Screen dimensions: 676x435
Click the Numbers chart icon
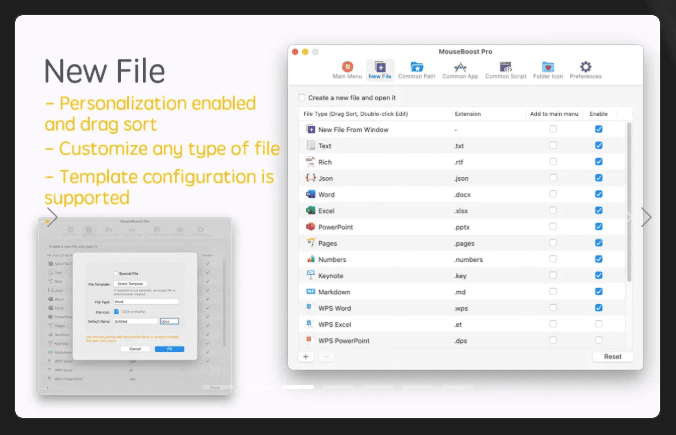(310, 259)
